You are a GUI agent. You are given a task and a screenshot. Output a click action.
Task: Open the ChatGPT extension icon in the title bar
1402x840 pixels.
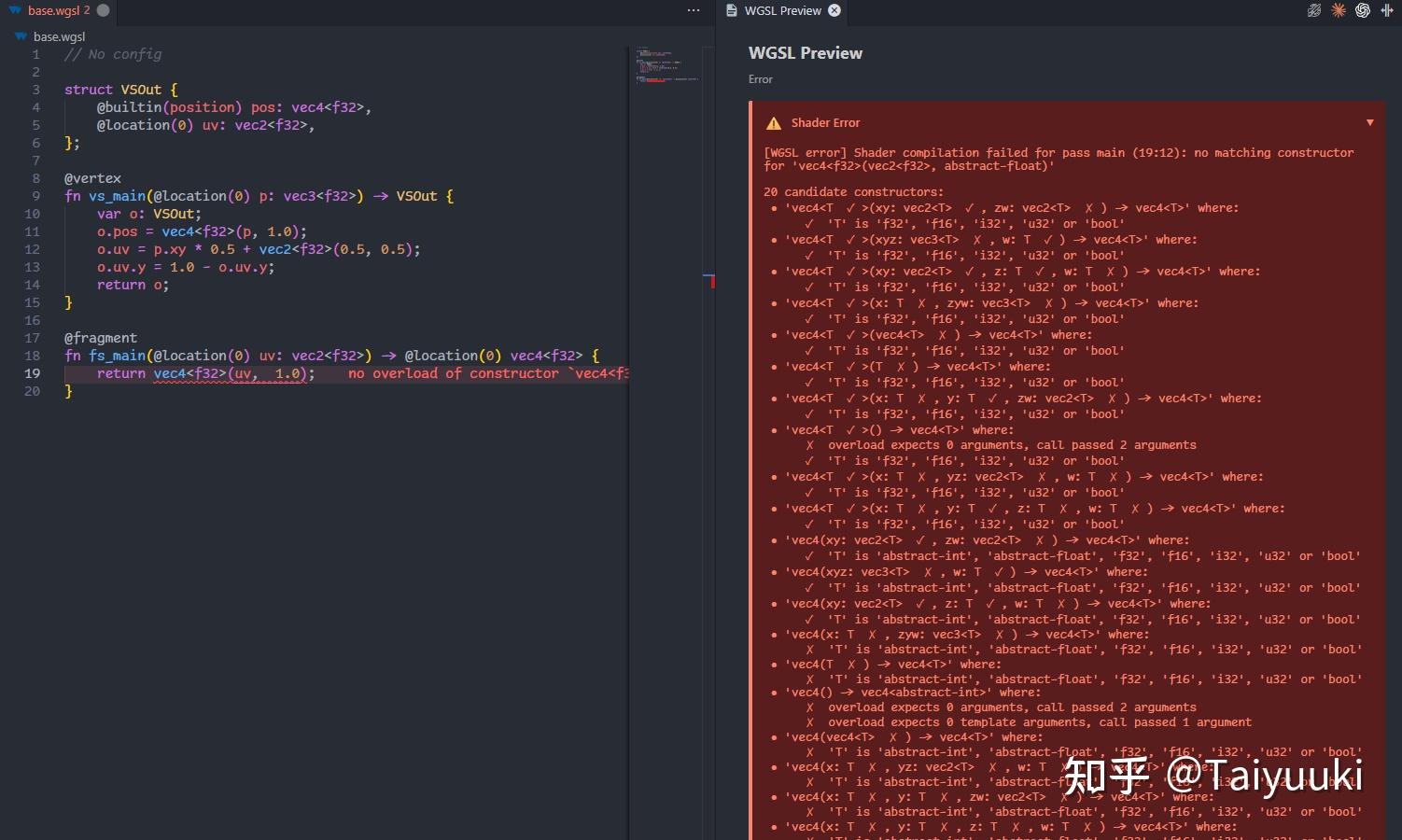tap(1363, 10)
